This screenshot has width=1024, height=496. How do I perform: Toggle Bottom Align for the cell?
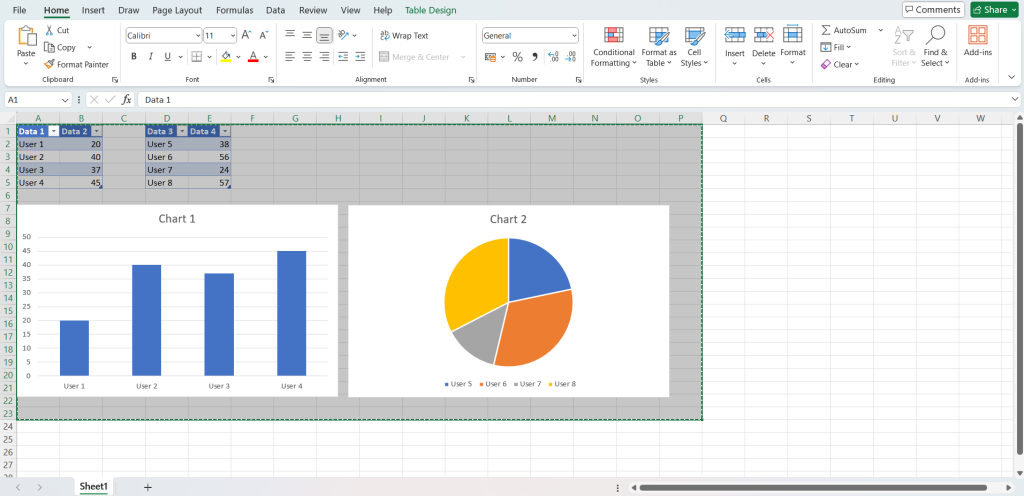[x=324, y=35]
